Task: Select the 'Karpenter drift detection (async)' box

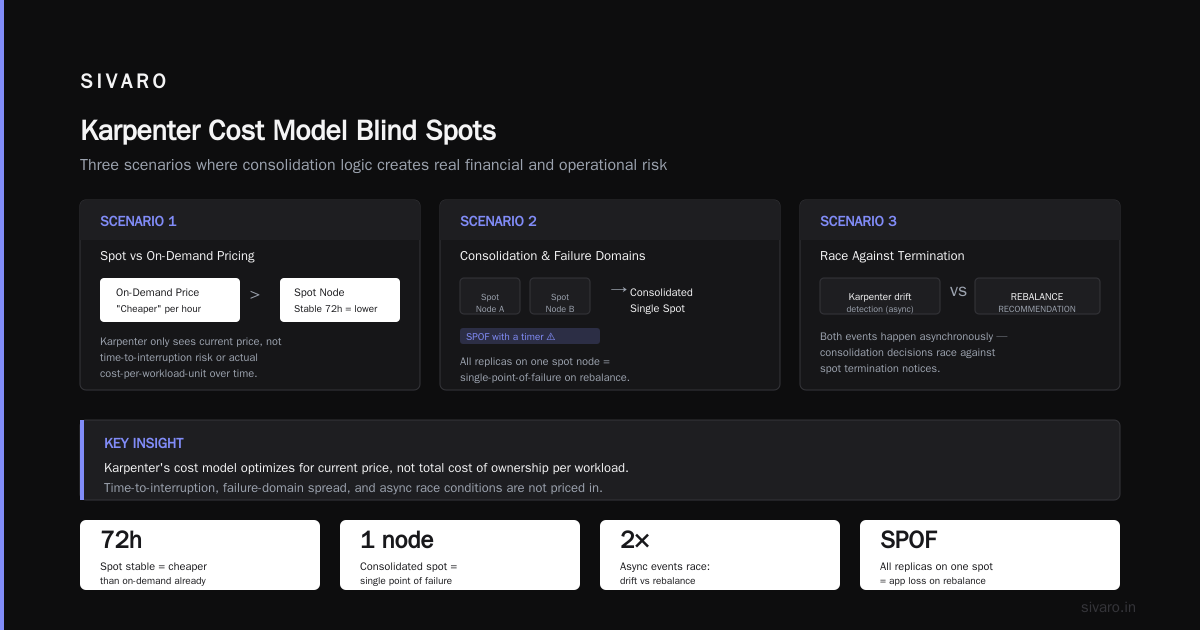Action: pyautogui.click(x=880, y=296)
